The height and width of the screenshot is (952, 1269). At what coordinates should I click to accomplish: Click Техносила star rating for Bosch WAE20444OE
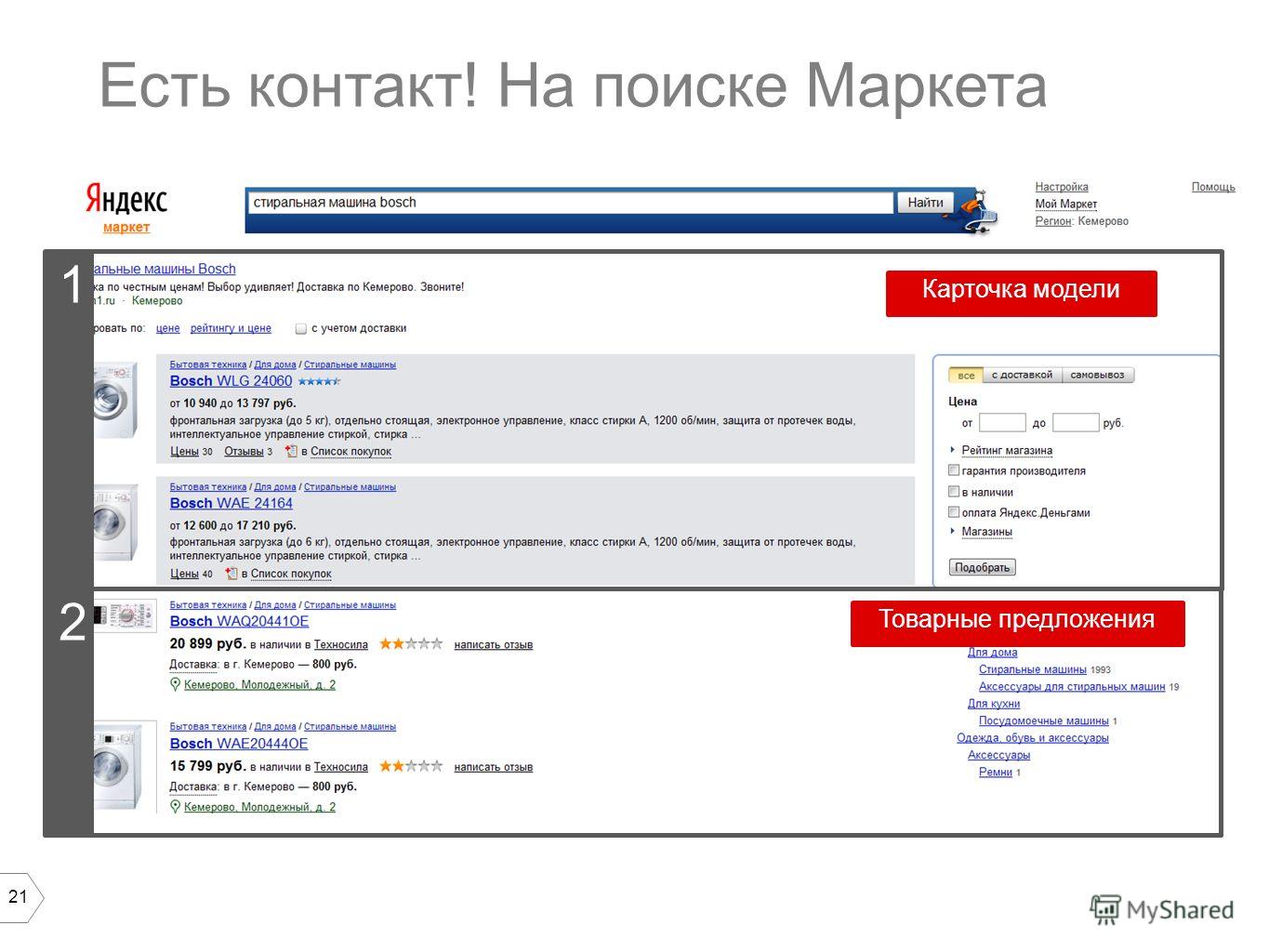411,766
